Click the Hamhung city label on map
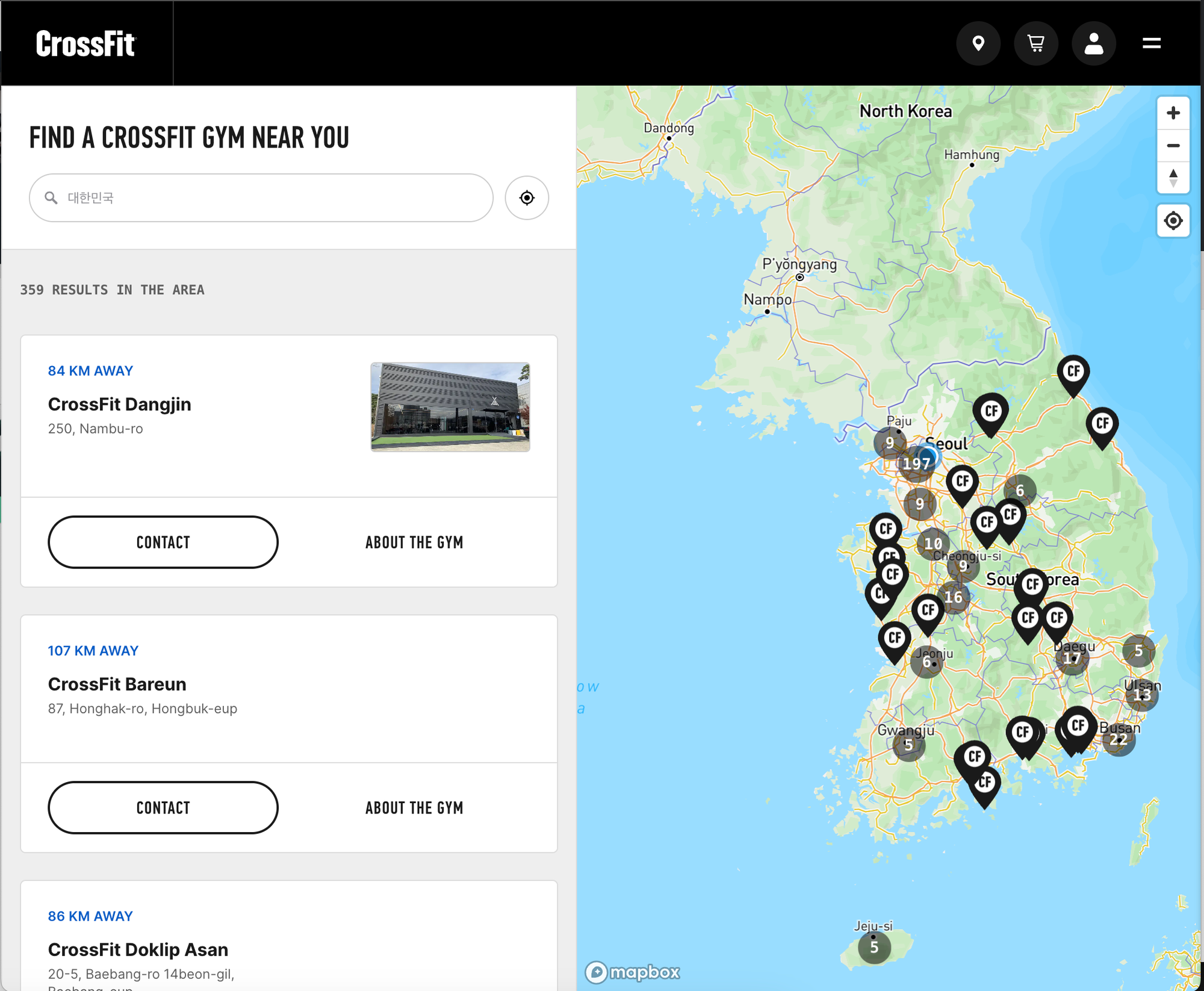The height and width of the screenshot is (991, 1204). coord(972,155)
